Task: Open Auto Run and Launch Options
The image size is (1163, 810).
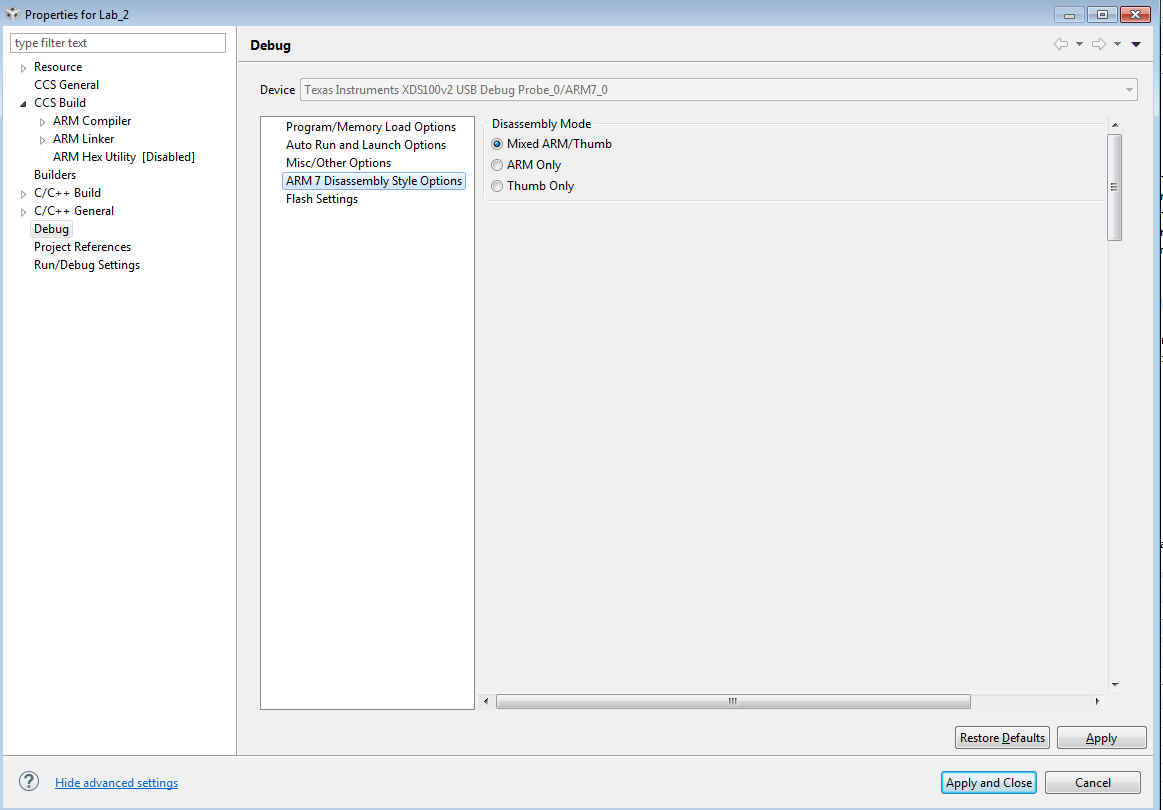Action: pos(366,145)
